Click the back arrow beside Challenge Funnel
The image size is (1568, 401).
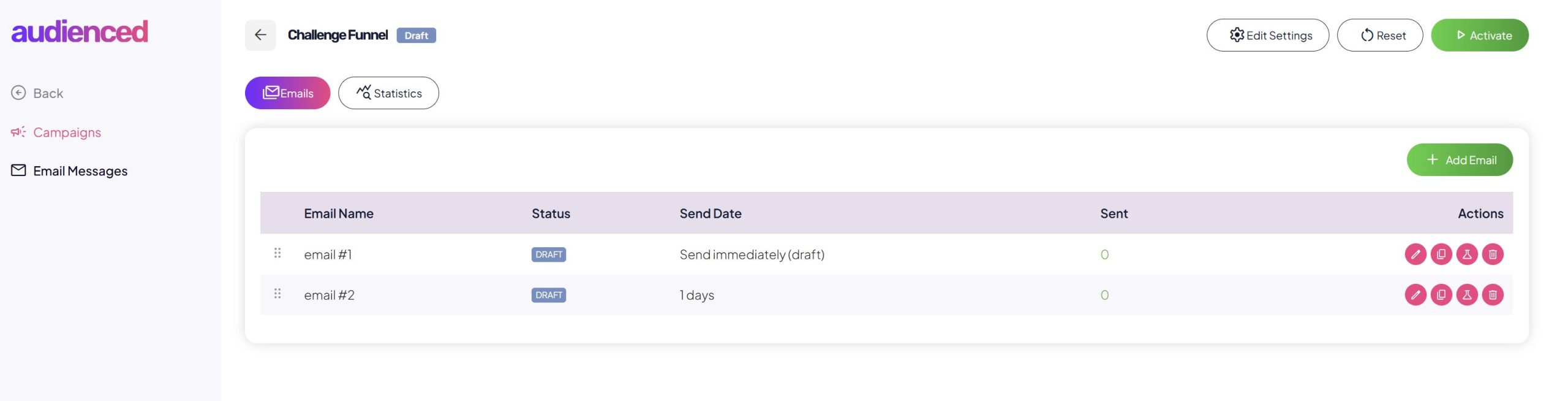coord(260,35)
